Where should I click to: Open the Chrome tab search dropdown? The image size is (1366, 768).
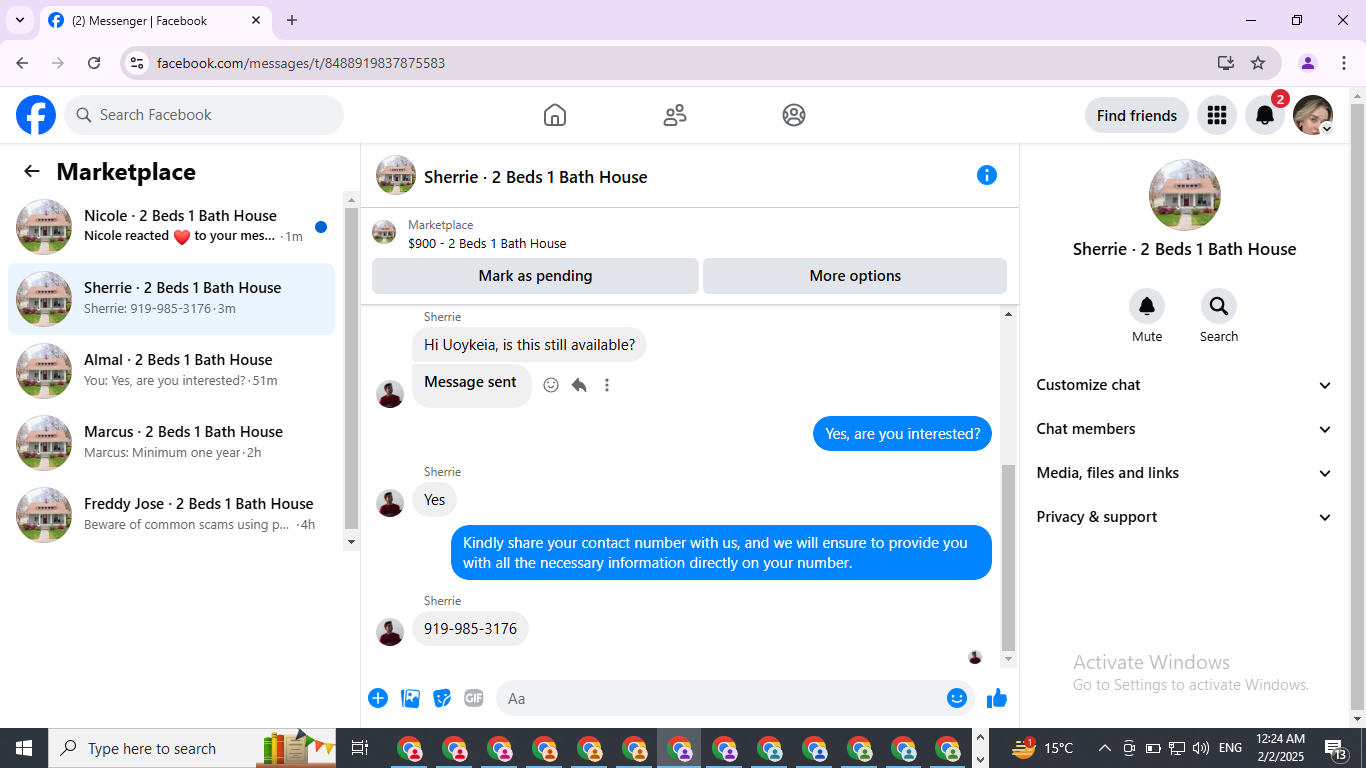pyautogui.click(x=19, y=20)
